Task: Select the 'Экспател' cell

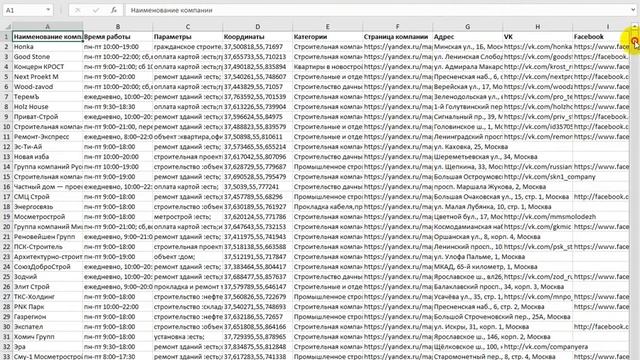Action: coord(48,327)
